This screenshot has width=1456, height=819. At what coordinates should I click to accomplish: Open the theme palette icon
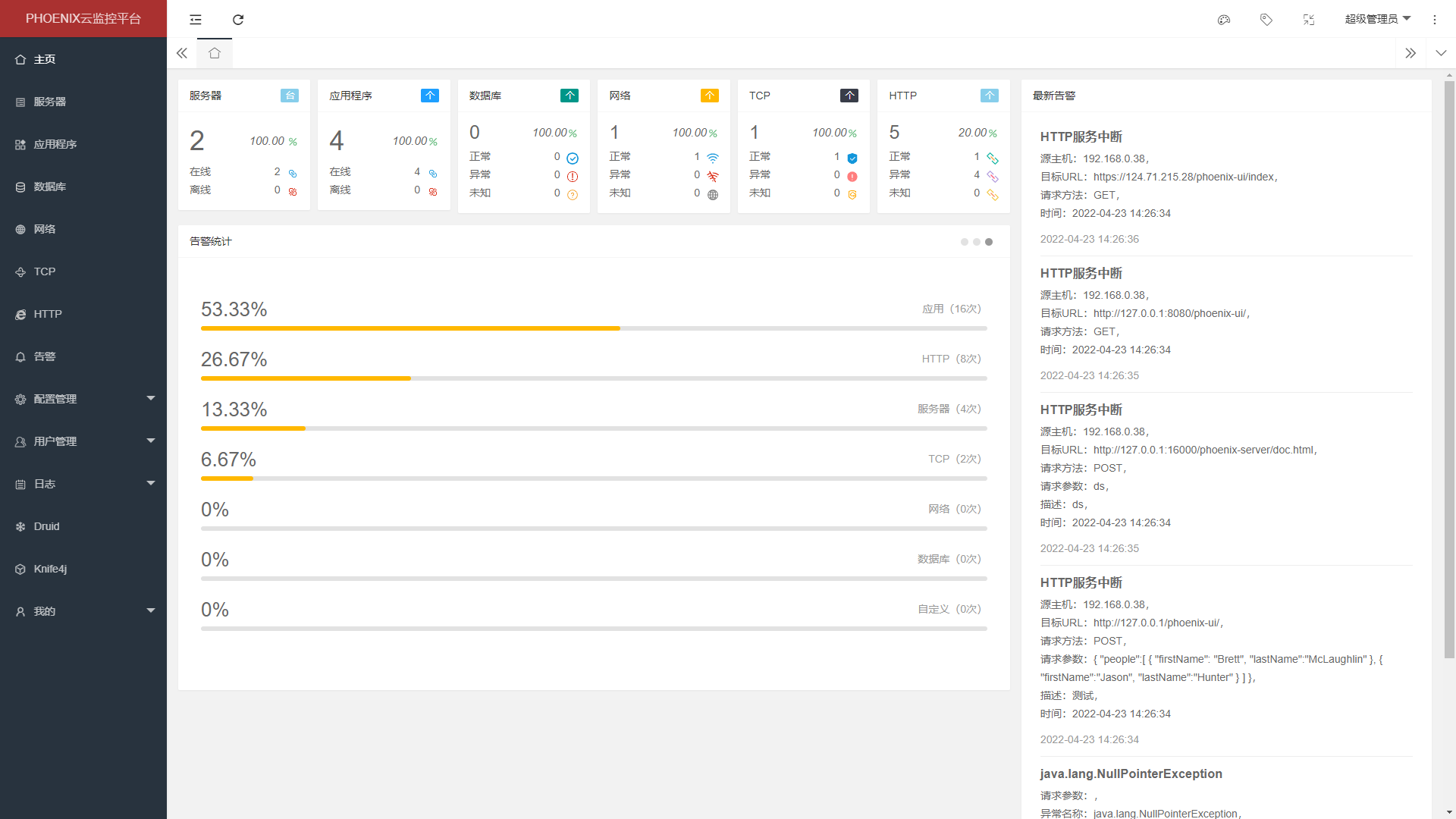click(1224, 20)
